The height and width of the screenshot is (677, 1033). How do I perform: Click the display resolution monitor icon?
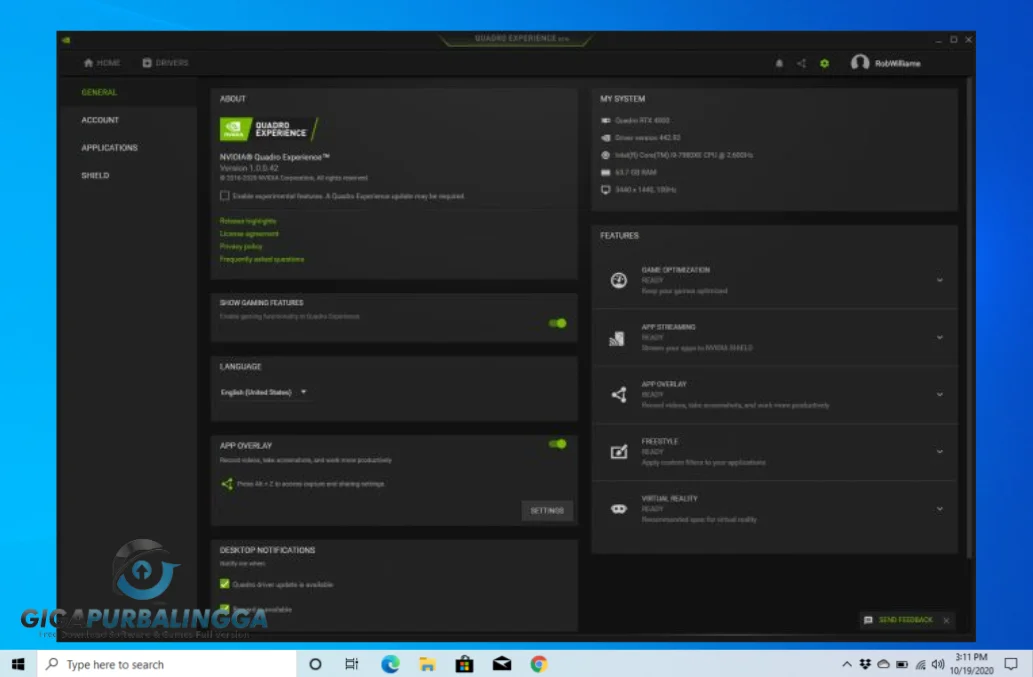point(605,190)
